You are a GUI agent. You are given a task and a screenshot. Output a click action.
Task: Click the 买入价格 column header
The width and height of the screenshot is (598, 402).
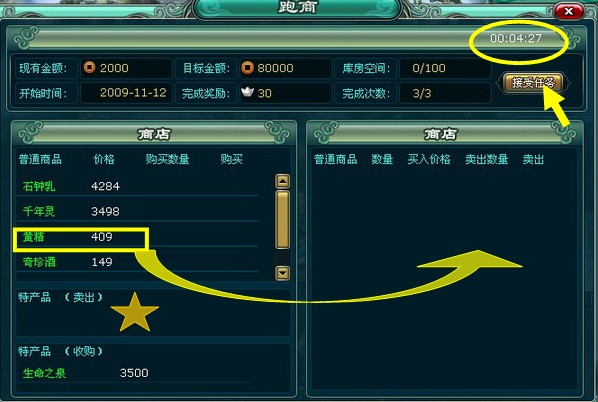pyautogui.click(x=429, y=159)
